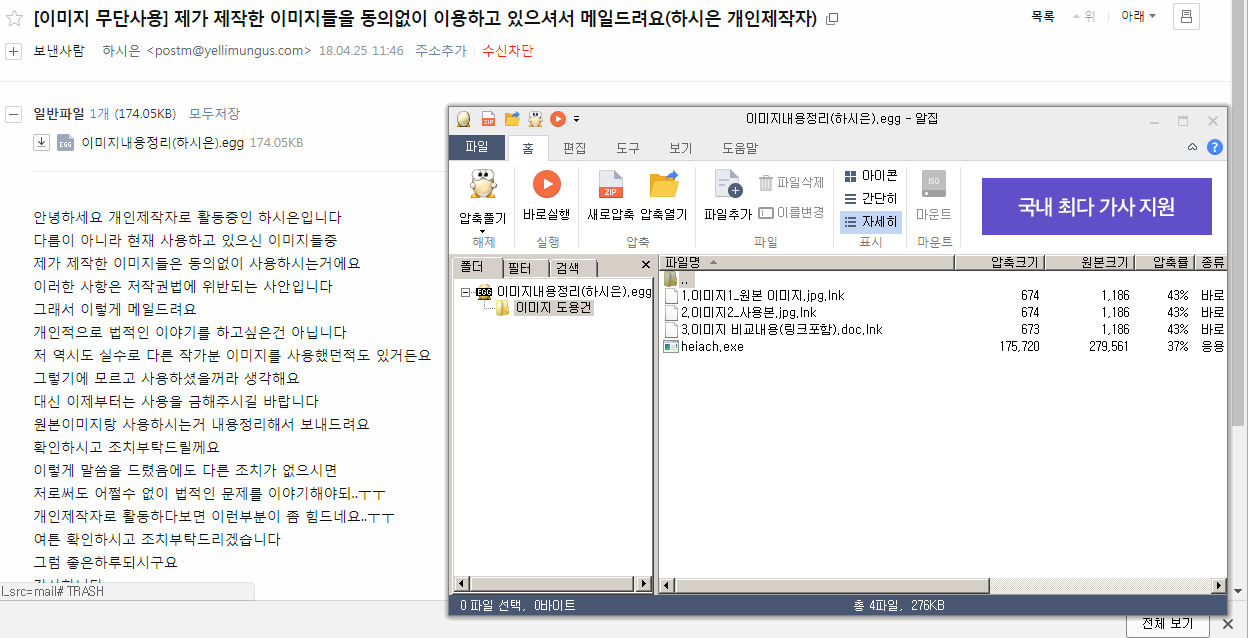
Task: Switch to the 검색 panel tab
Action: (567, 268)
